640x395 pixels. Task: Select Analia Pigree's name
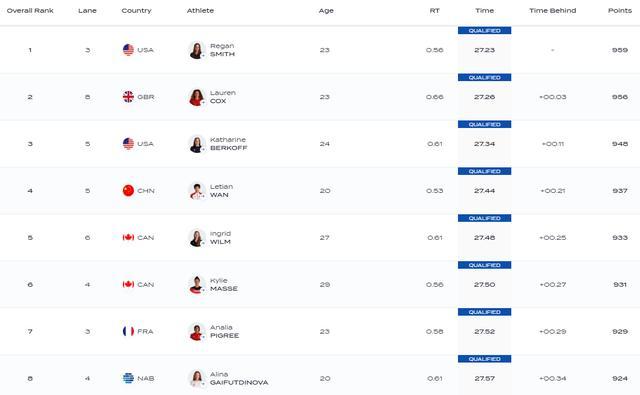tap(224, 331)
